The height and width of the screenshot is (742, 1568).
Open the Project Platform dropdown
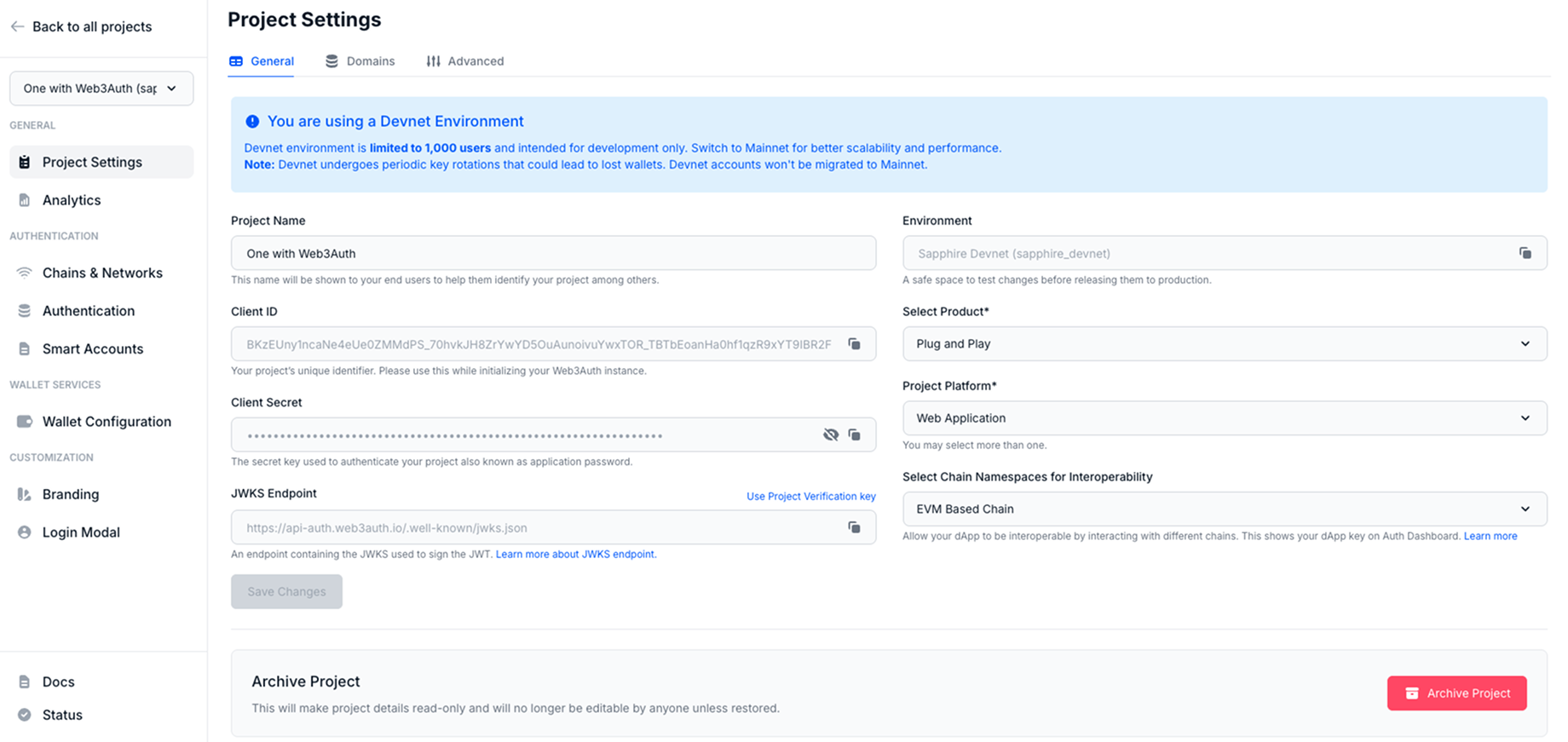pyautogui.click(x=1225, y=418)
